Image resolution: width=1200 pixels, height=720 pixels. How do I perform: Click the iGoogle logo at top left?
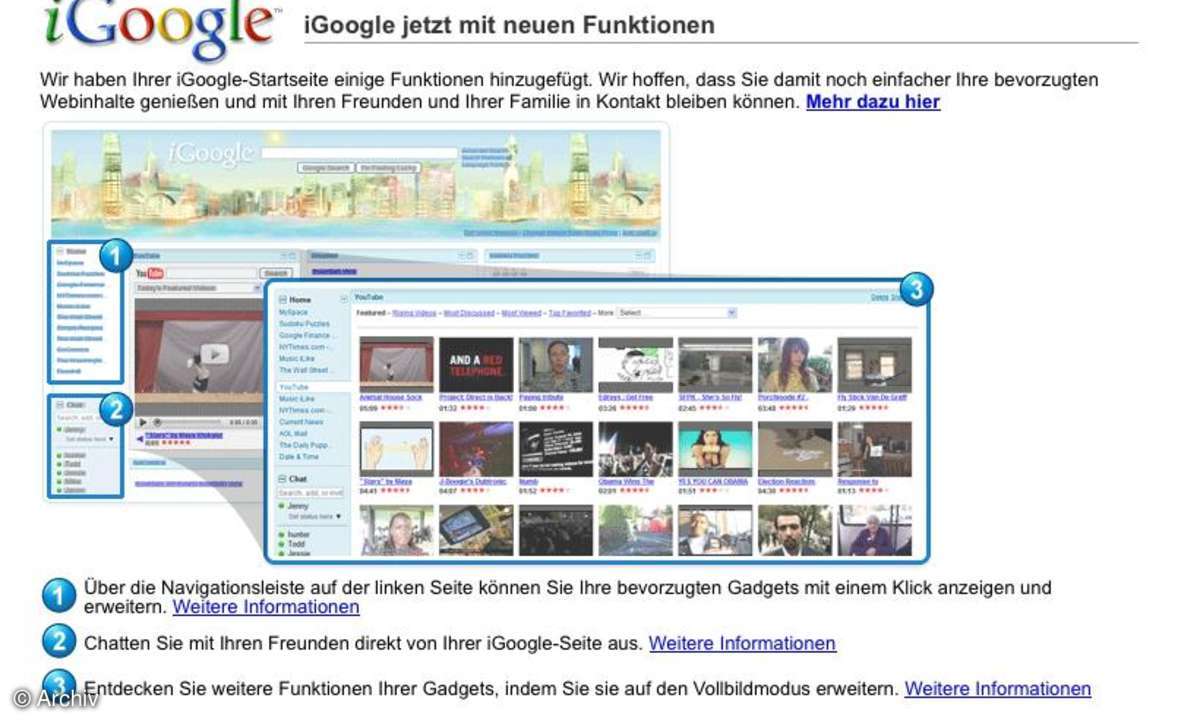coord(160,30)
